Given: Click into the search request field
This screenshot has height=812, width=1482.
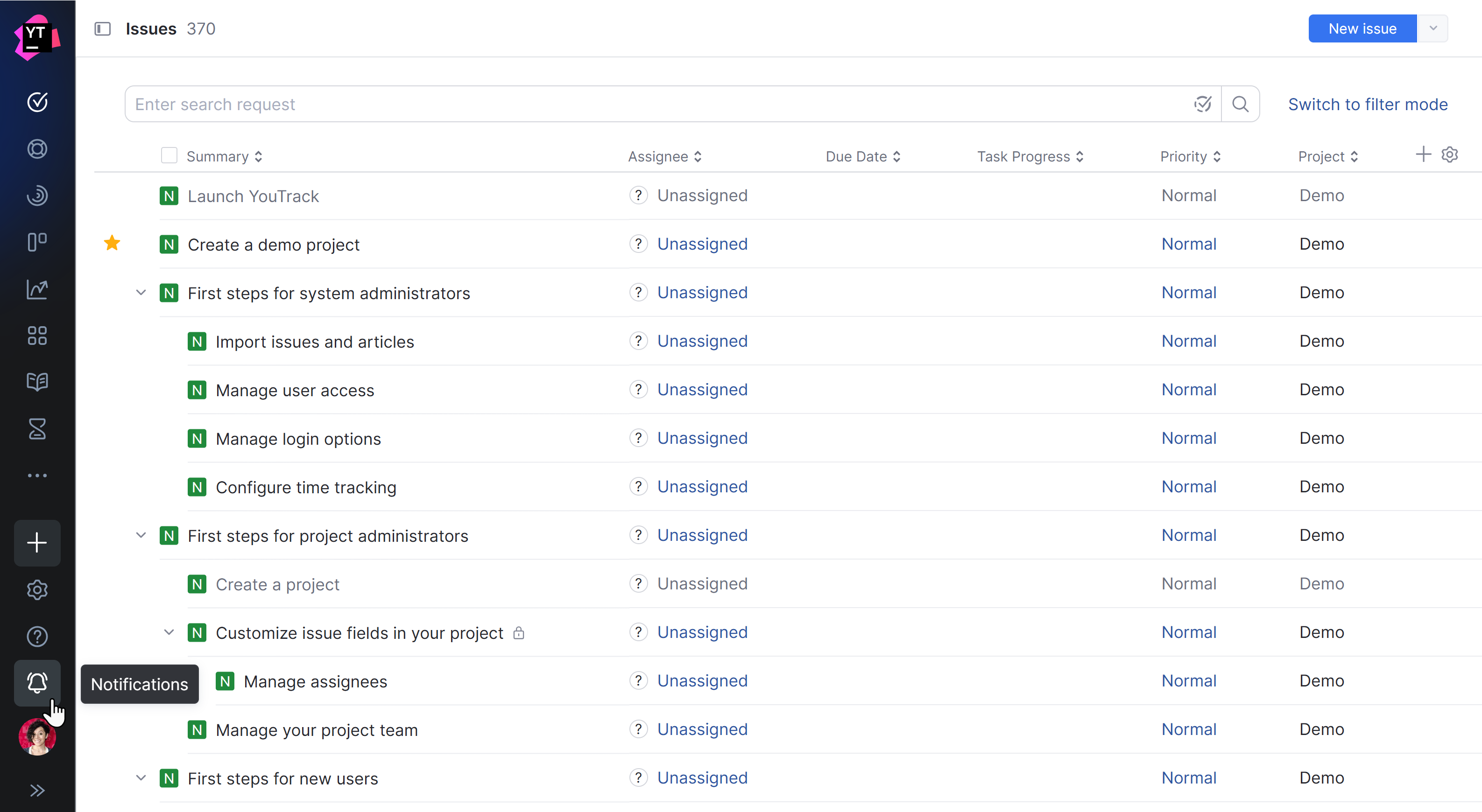Looking at the screenshot, I should [656, 104].
